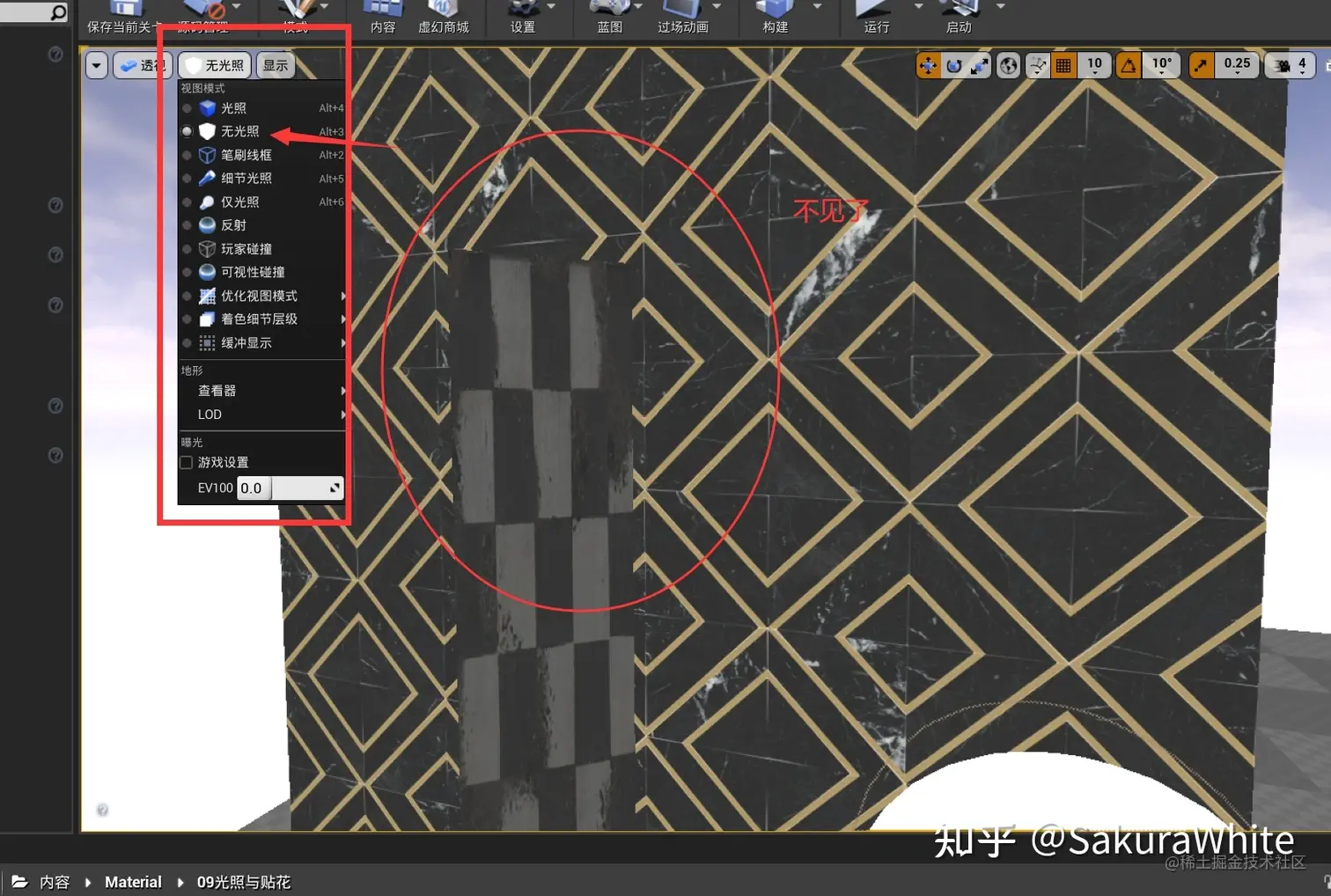Open the 设置 settings toolbar button

click(523, 18)
